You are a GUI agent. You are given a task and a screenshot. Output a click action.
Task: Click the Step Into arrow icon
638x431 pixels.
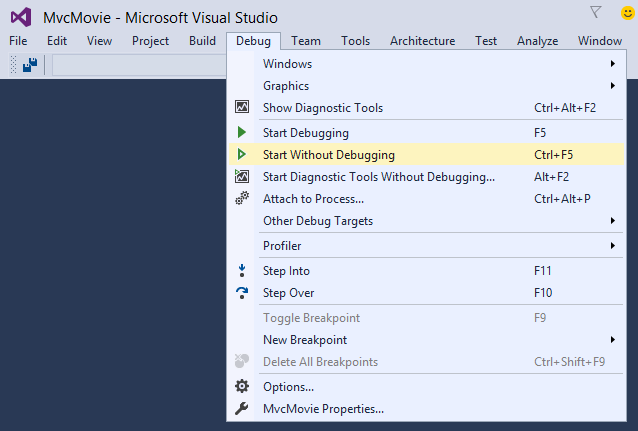[242, 271]
